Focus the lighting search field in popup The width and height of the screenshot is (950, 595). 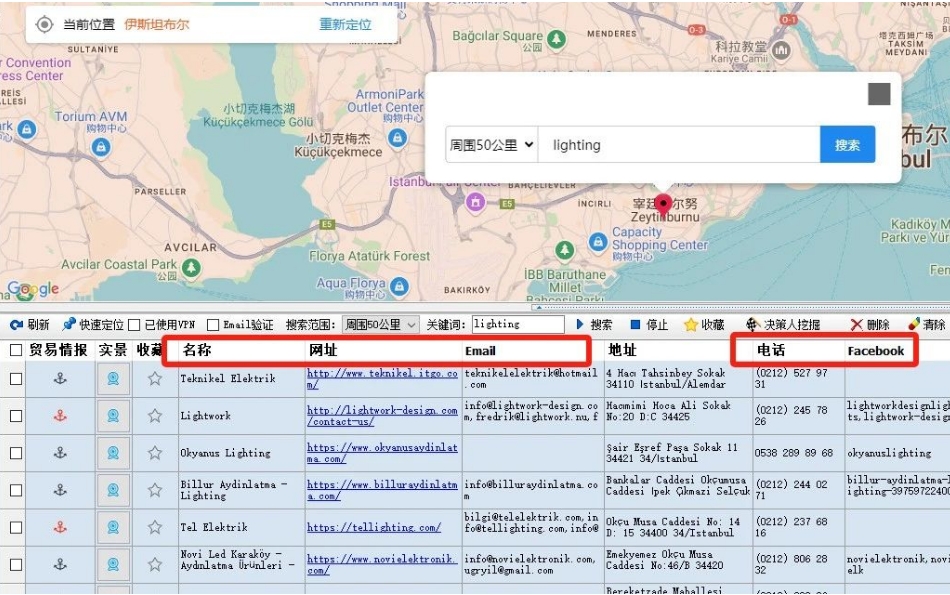click(679, 145)
